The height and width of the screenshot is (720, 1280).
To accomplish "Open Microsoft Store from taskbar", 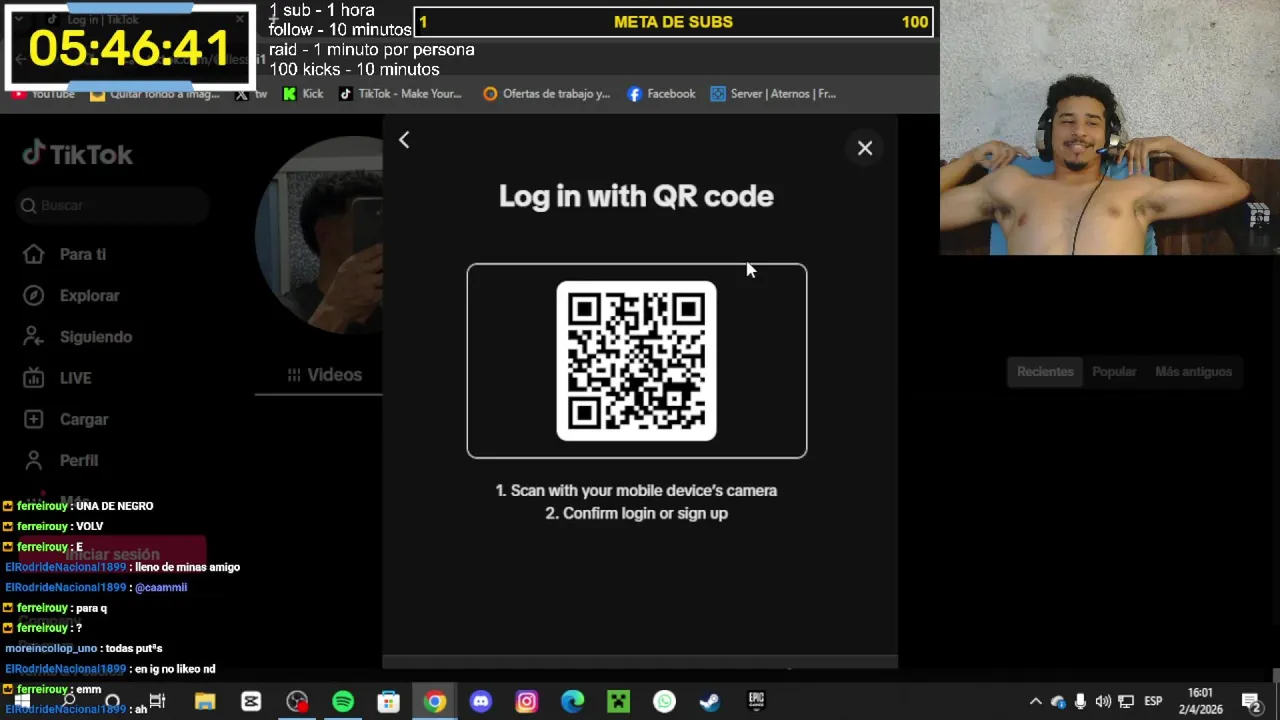I will 388,702.
